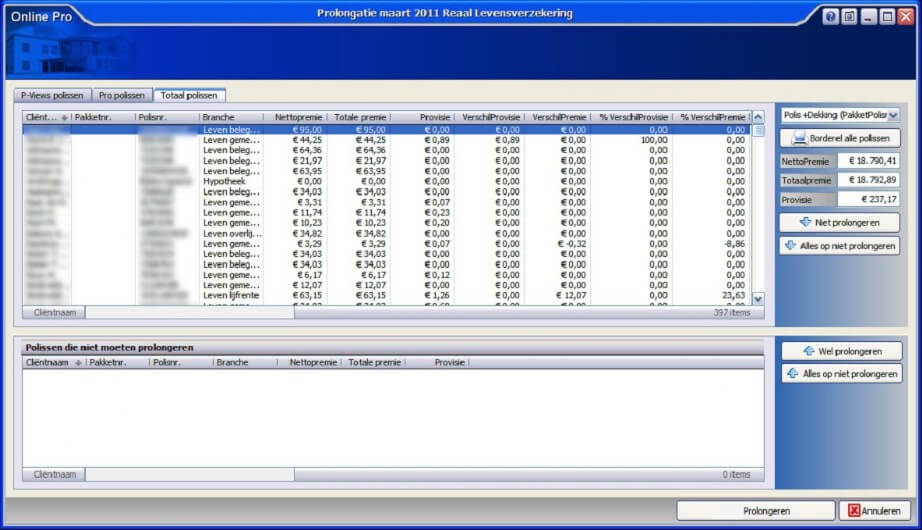Sort lower table by Provisie column
This screenshot has height=530, width=922.
(438, 362)
